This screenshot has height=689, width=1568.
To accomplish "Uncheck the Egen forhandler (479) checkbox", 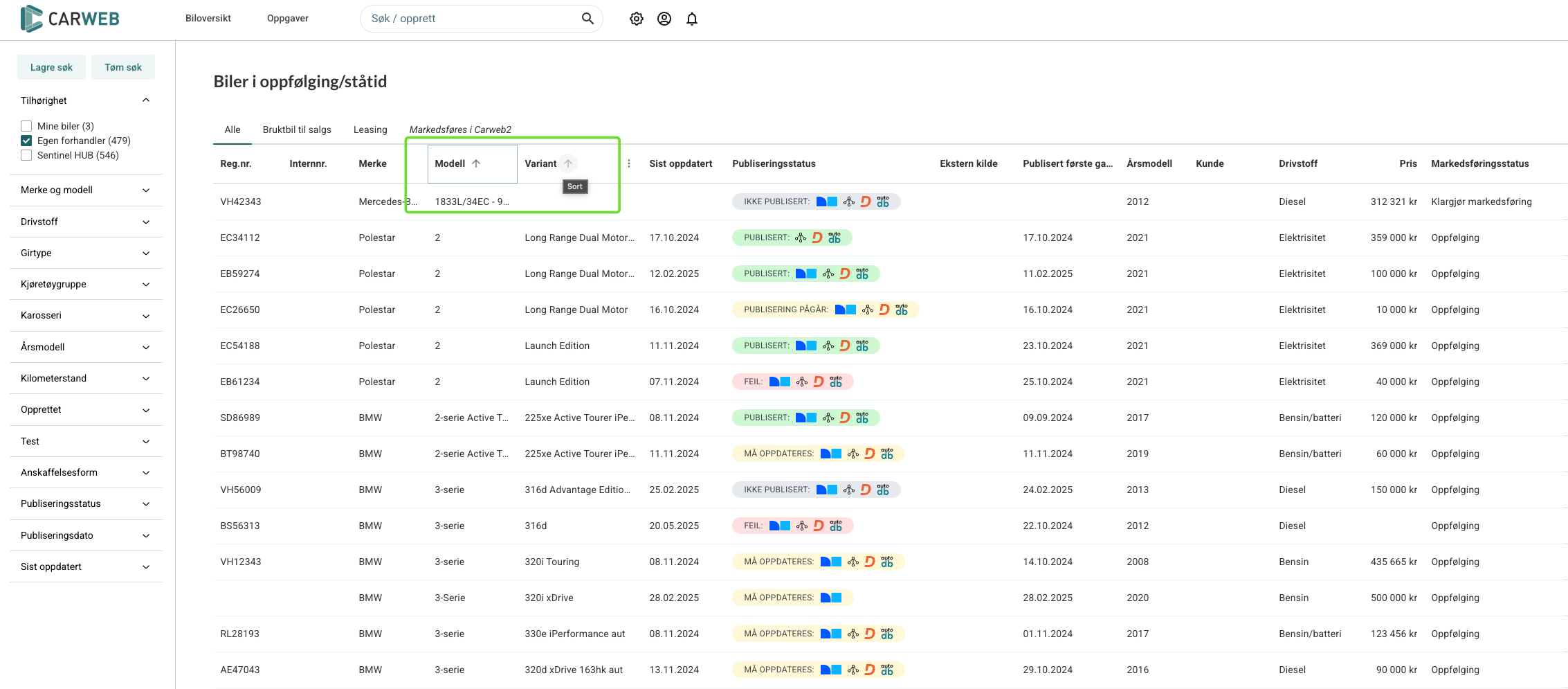I will coord(26,141).
